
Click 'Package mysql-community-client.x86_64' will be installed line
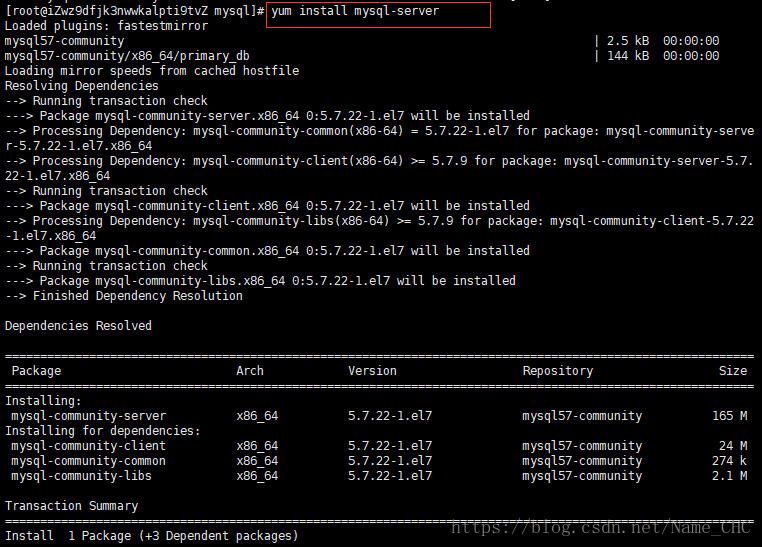267,206
